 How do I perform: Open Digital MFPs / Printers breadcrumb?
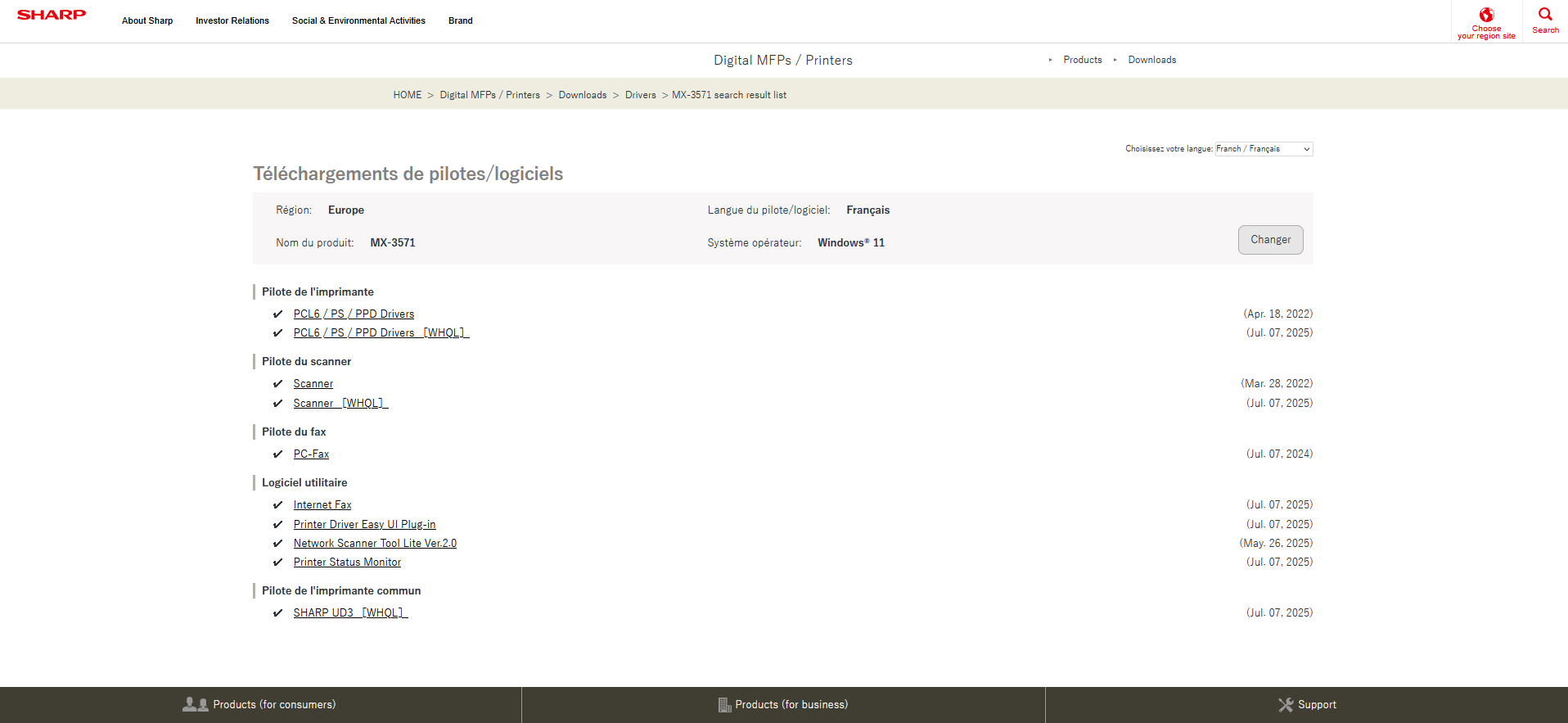[490, 95]
